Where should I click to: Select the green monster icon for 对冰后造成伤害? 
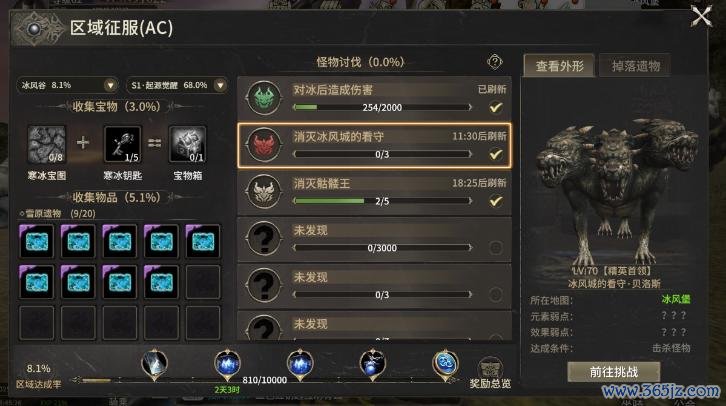pos(264,97)
